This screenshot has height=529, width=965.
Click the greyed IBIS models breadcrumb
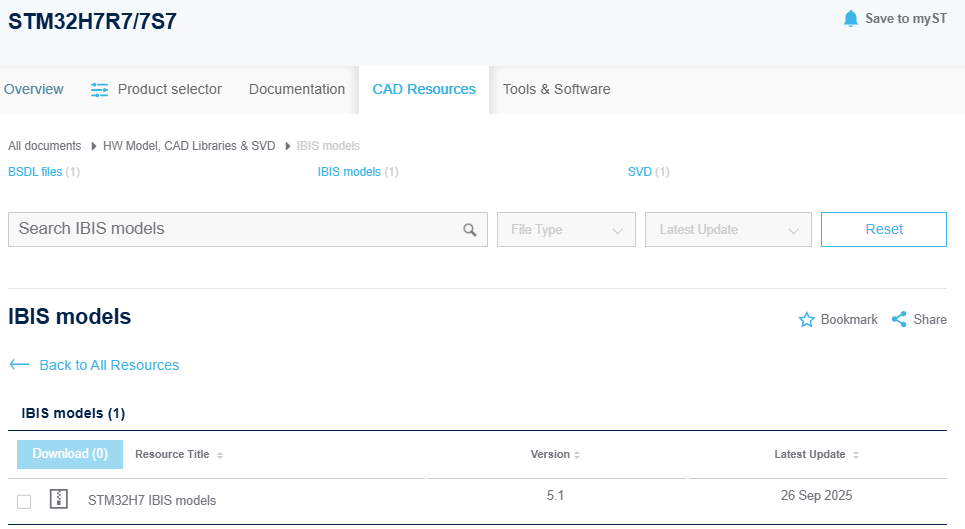[x=328, y=146]
